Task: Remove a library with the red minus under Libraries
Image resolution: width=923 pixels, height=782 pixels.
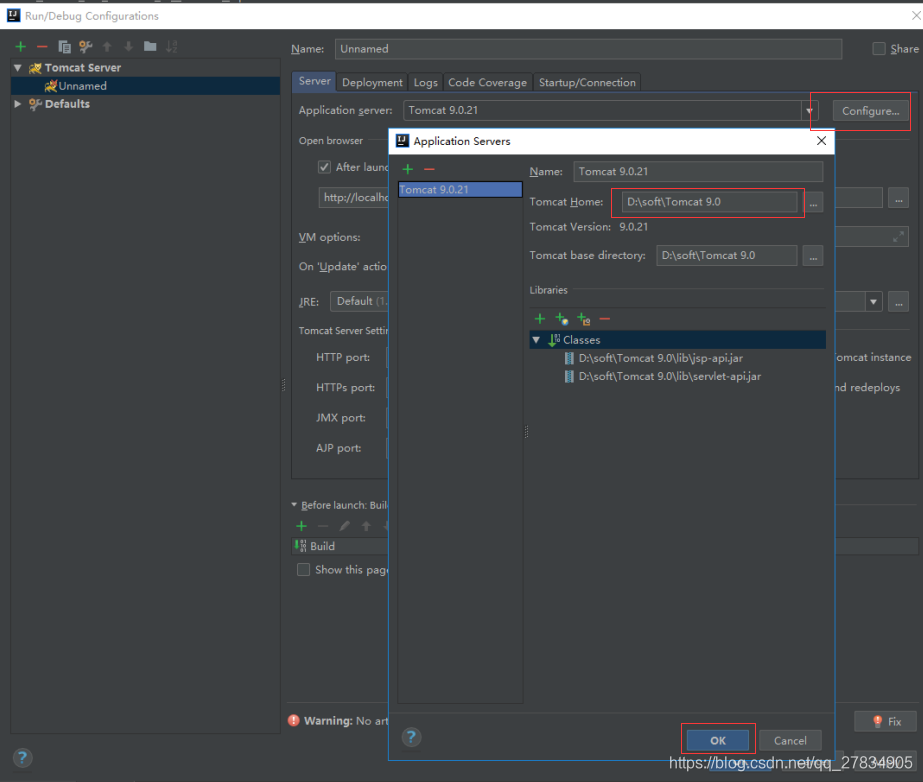Action: (x=605, y=319)
